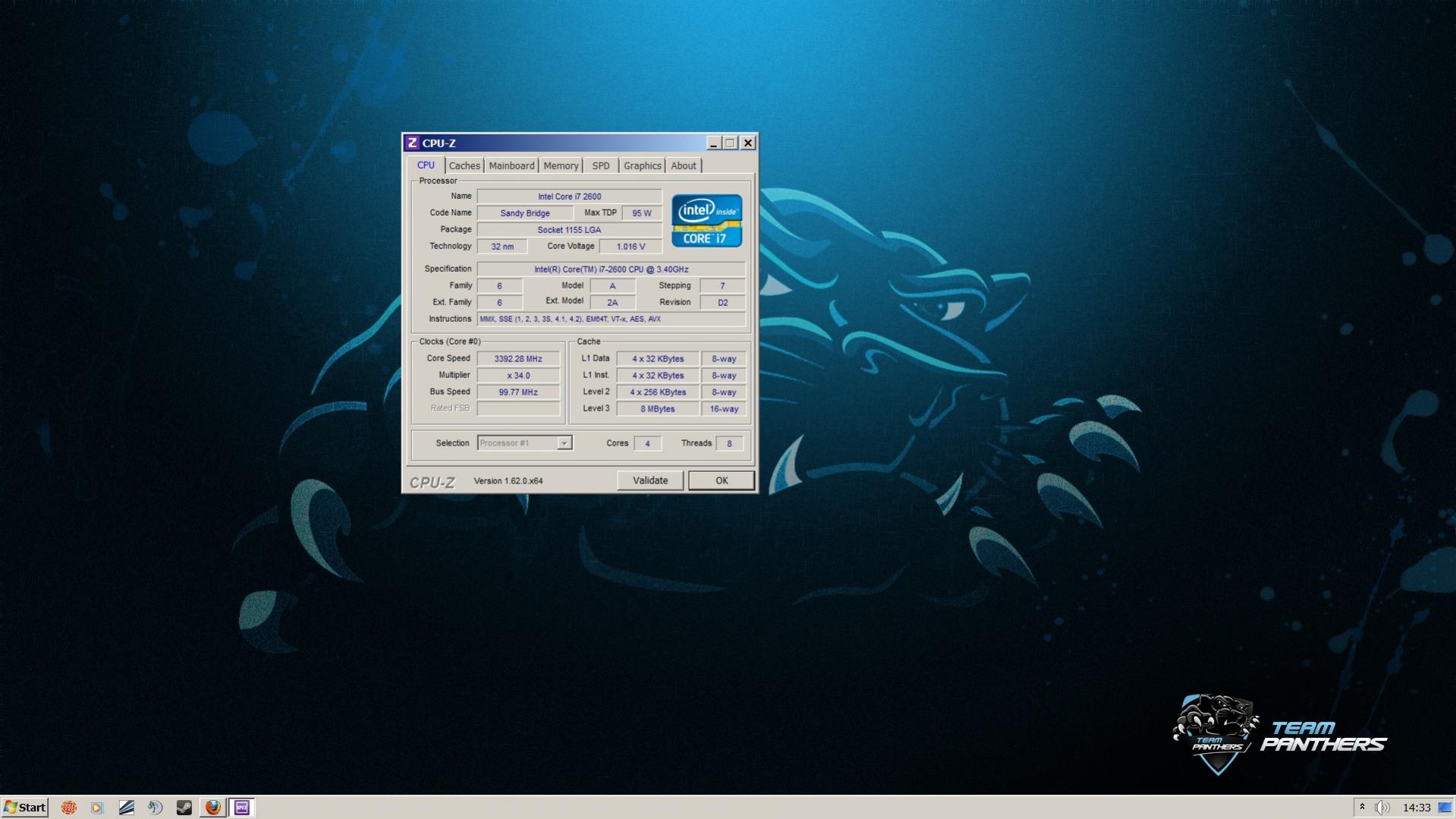Click the Core Speed value 3392.28 MHz
Viewport: 1456px width, 819px height.
click(518, 359)
